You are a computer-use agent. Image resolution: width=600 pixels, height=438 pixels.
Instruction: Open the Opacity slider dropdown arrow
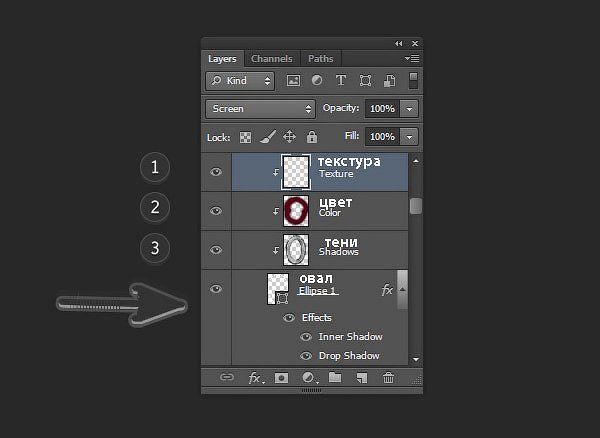[x=409, y=109]
